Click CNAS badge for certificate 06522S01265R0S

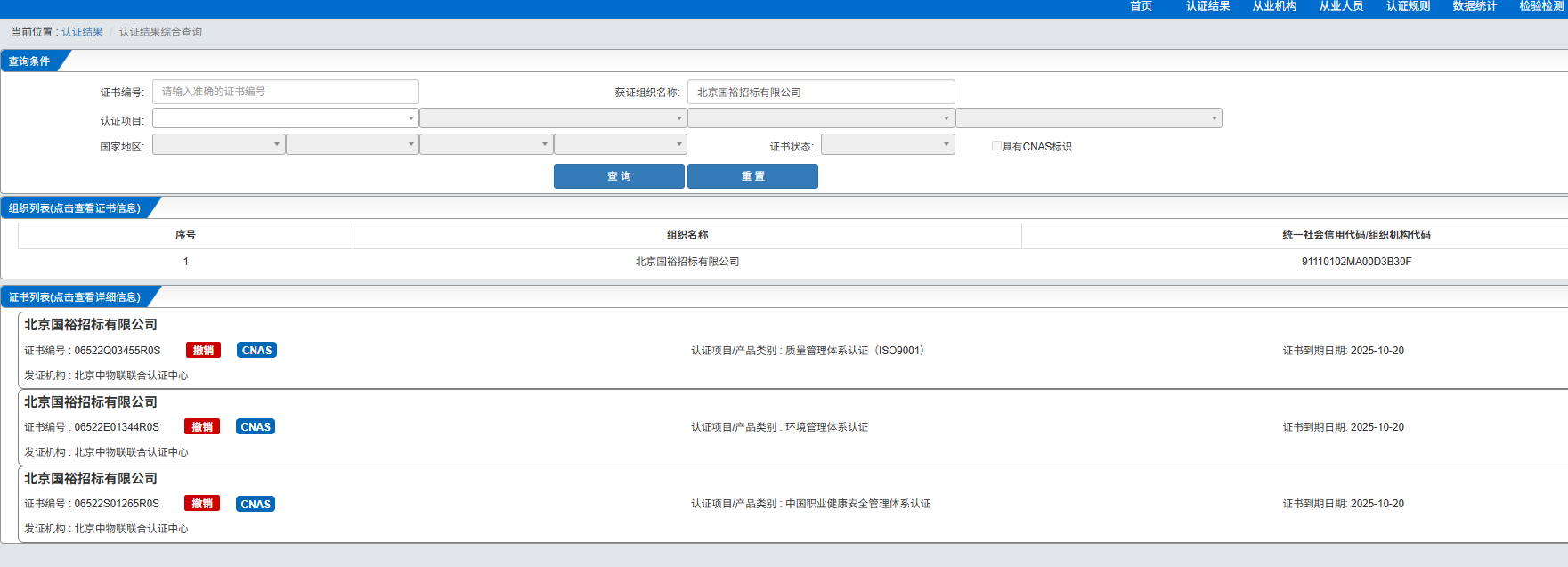(x=256, y=504)
